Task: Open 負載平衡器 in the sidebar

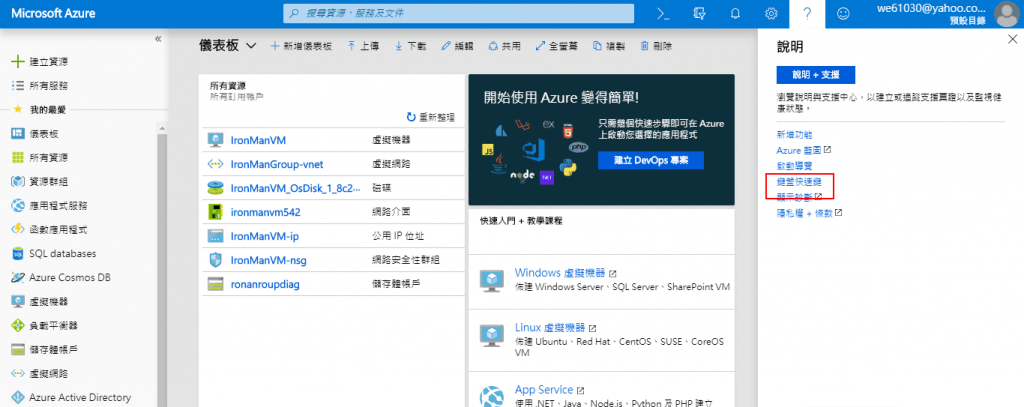Action: tap(53, 325)
